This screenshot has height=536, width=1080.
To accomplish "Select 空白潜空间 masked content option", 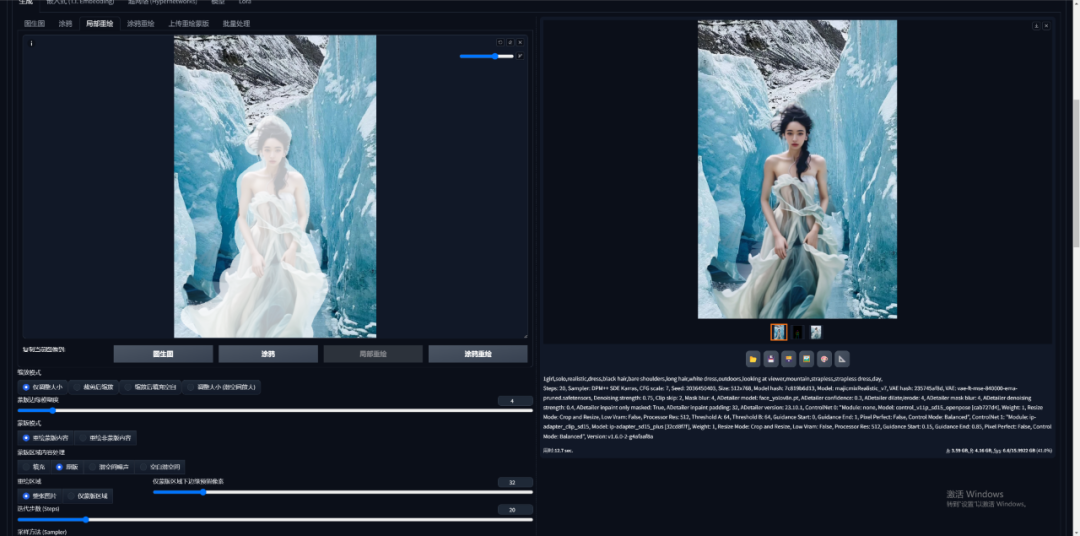I will [160, 467].
